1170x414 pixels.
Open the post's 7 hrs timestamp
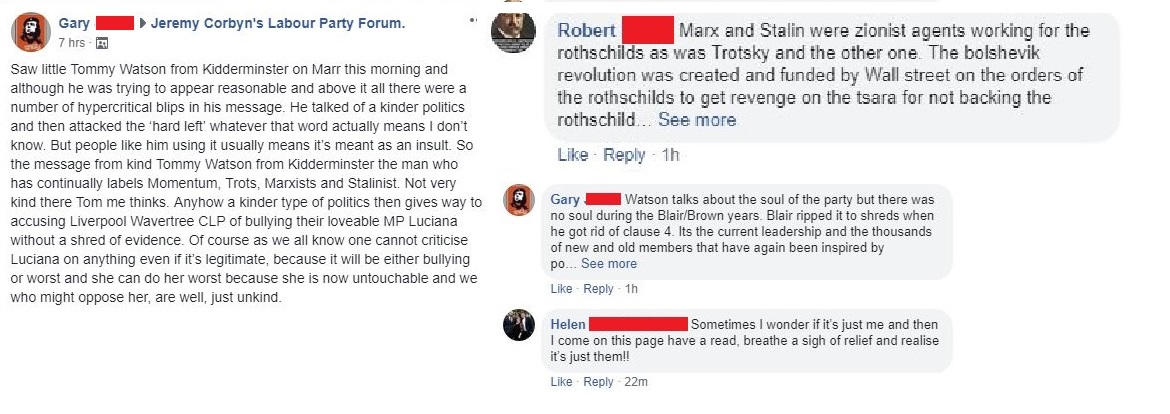(72, 43)
